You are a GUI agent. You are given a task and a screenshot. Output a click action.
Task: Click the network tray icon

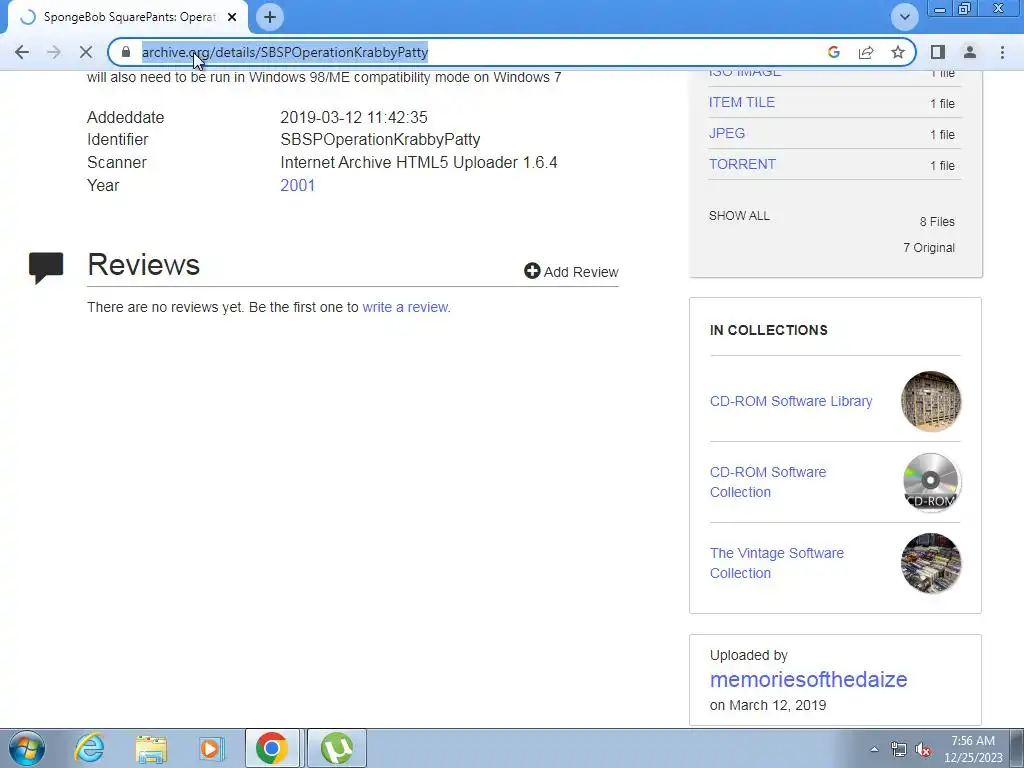click(x=899, y=749)
